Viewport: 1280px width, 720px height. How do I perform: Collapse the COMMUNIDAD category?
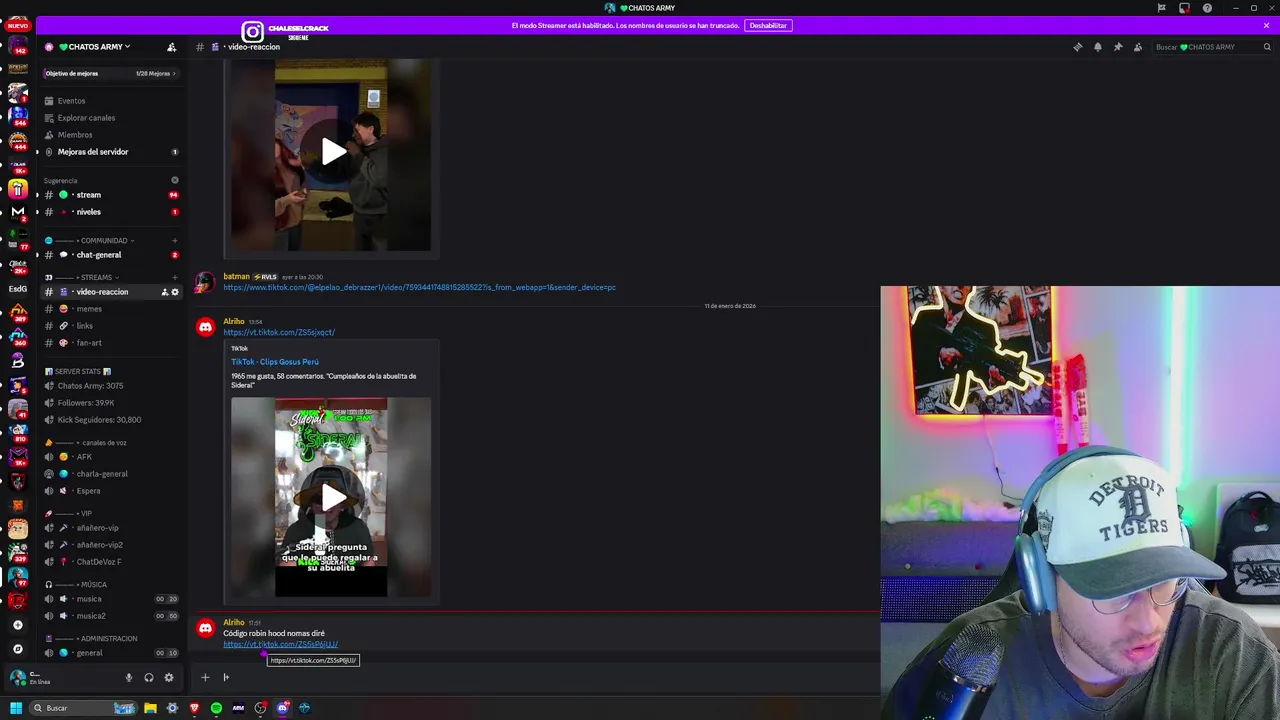point(90,241)
